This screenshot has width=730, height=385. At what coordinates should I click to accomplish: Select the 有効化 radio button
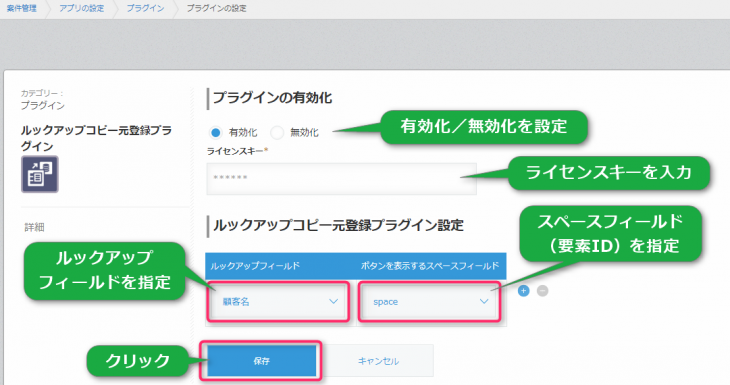[x=215, y=133]
